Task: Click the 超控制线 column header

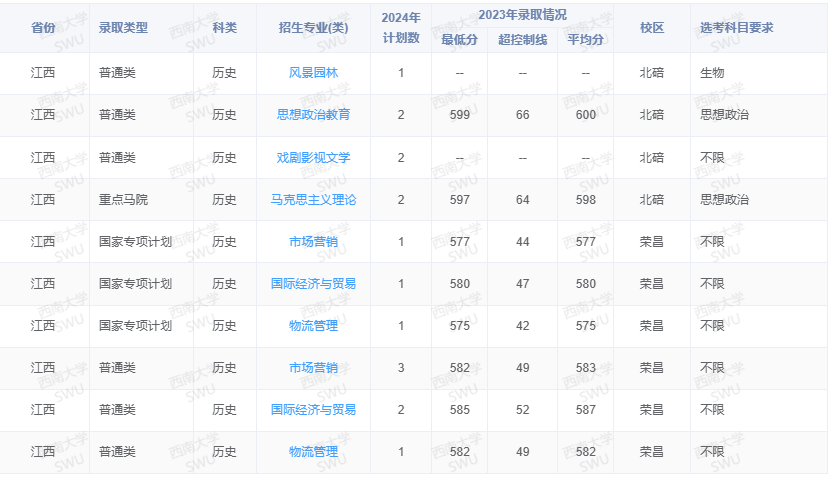Action: (x=522, y=39)
